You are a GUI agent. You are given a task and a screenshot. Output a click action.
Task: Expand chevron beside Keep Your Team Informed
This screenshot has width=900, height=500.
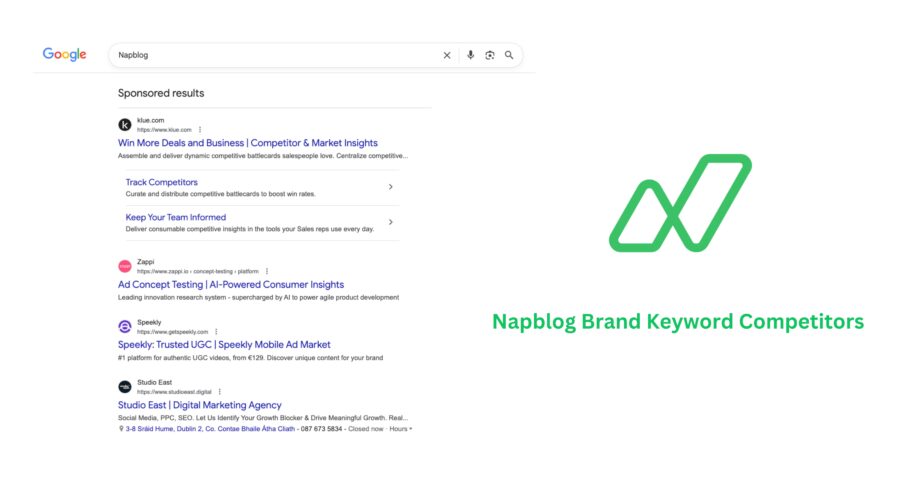[x=390, y=222]
